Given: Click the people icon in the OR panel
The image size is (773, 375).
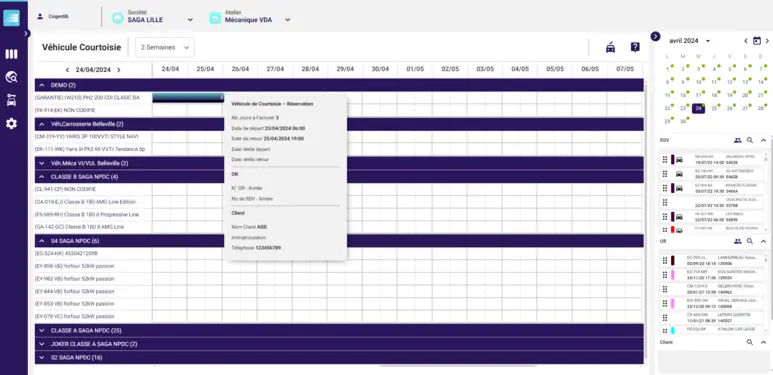Looking at the screenshot, I should click(x=738, y=241).
